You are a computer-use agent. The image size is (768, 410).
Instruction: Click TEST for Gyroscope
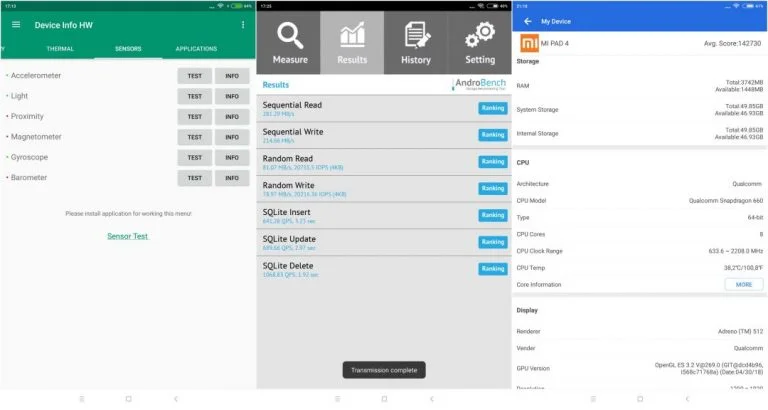tap(194, 158)
